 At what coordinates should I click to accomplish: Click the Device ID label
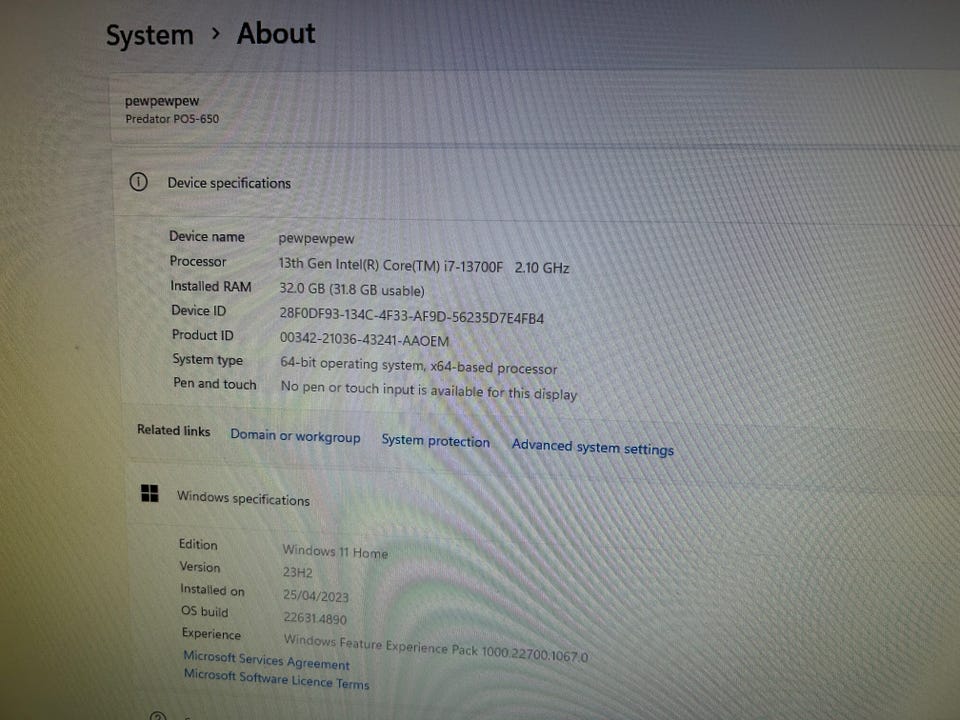pos(198,311)
